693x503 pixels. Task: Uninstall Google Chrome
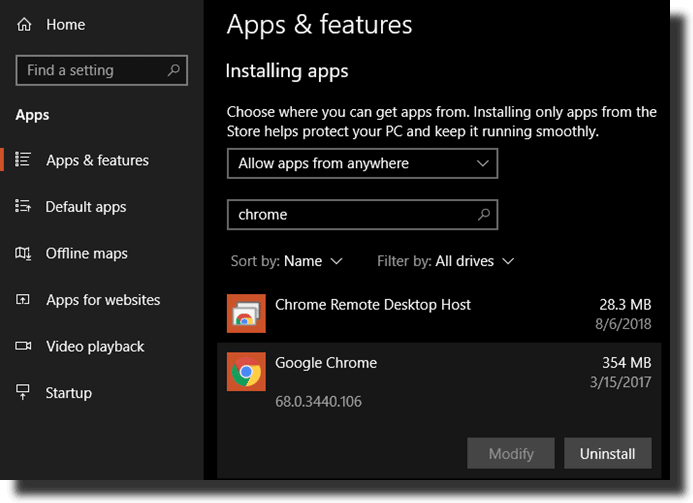pos(608,453)
